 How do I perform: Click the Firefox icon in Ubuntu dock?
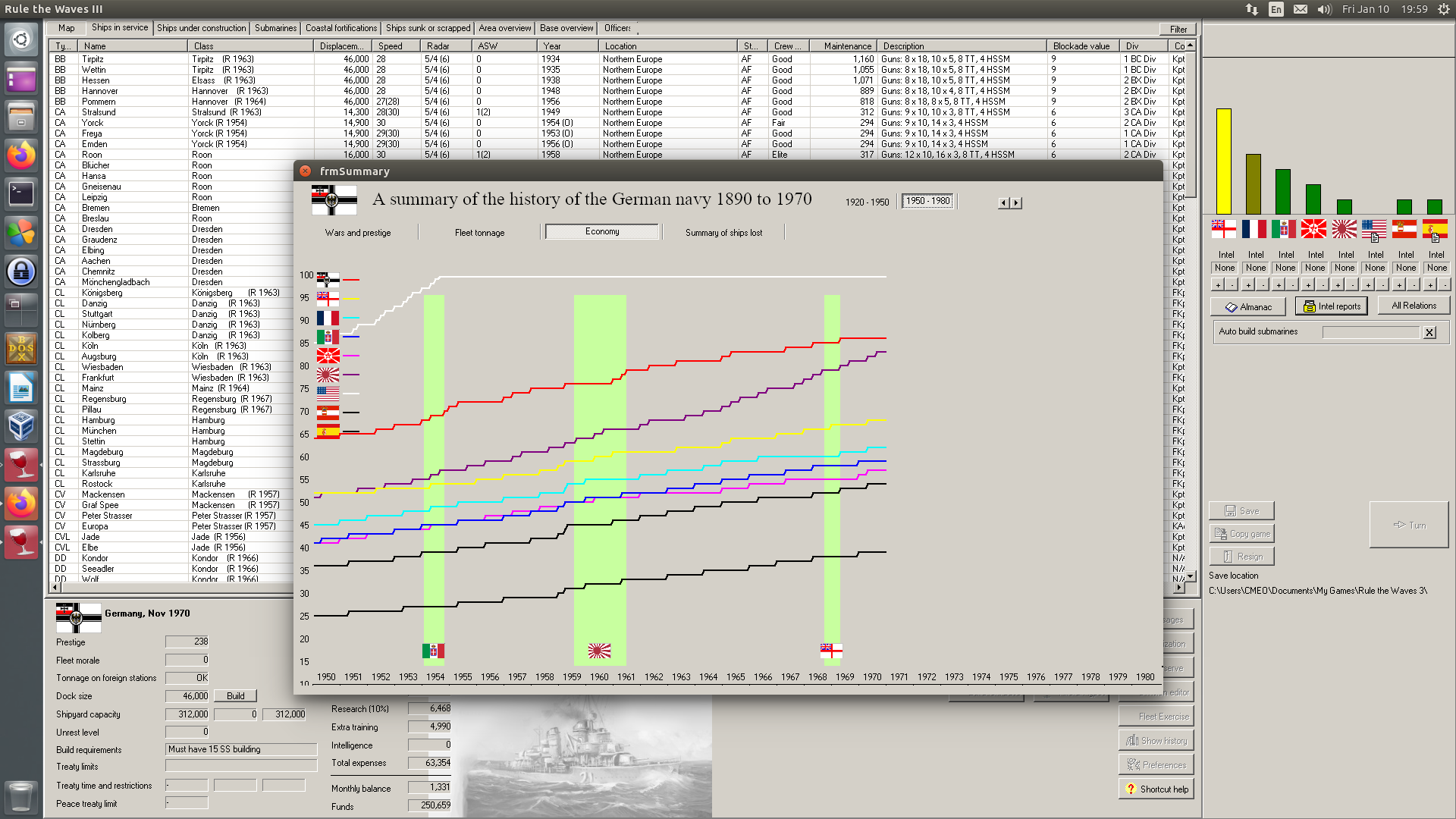click(21, 156)
